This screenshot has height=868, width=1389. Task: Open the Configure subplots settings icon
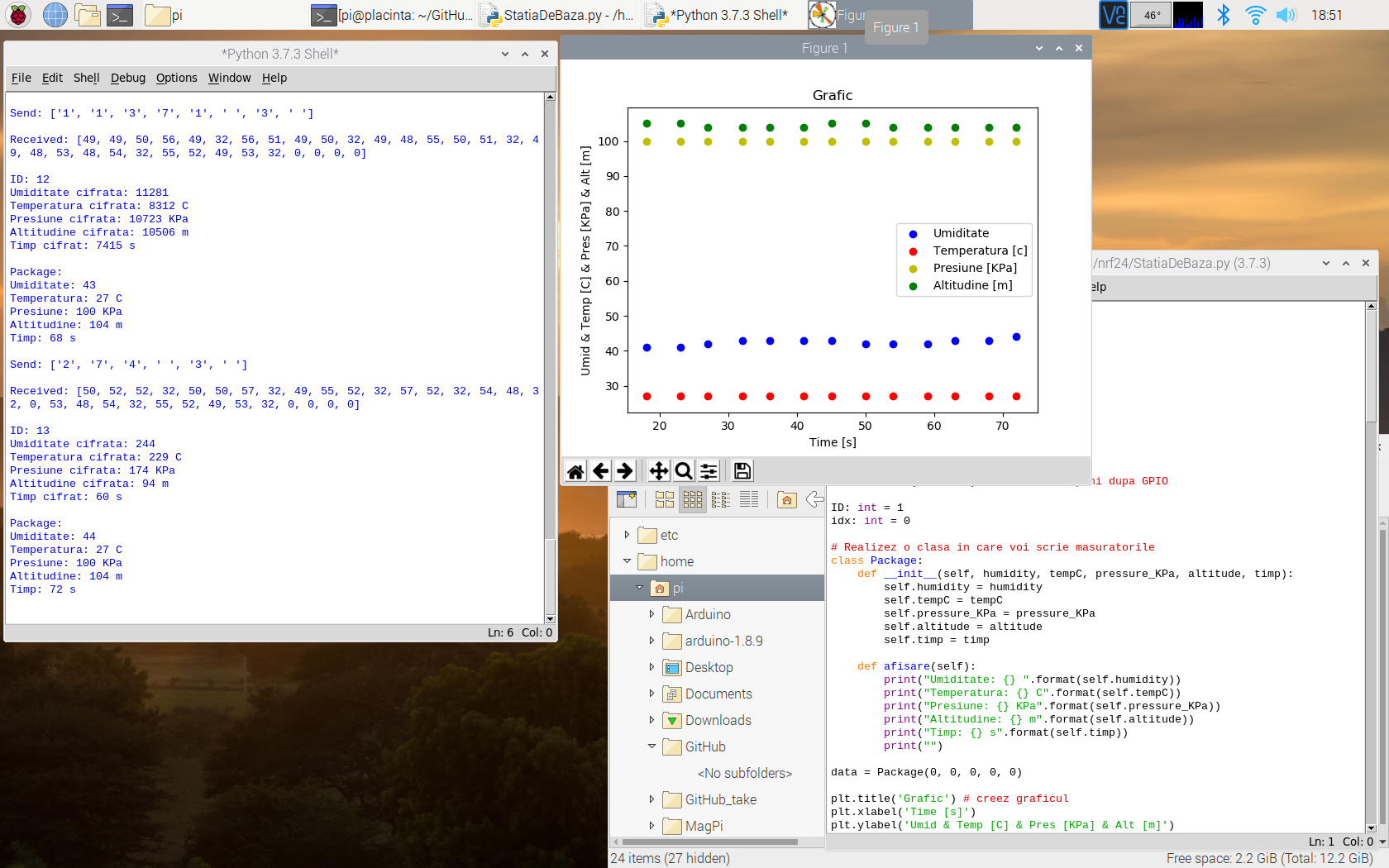click(x=709, y=470)
